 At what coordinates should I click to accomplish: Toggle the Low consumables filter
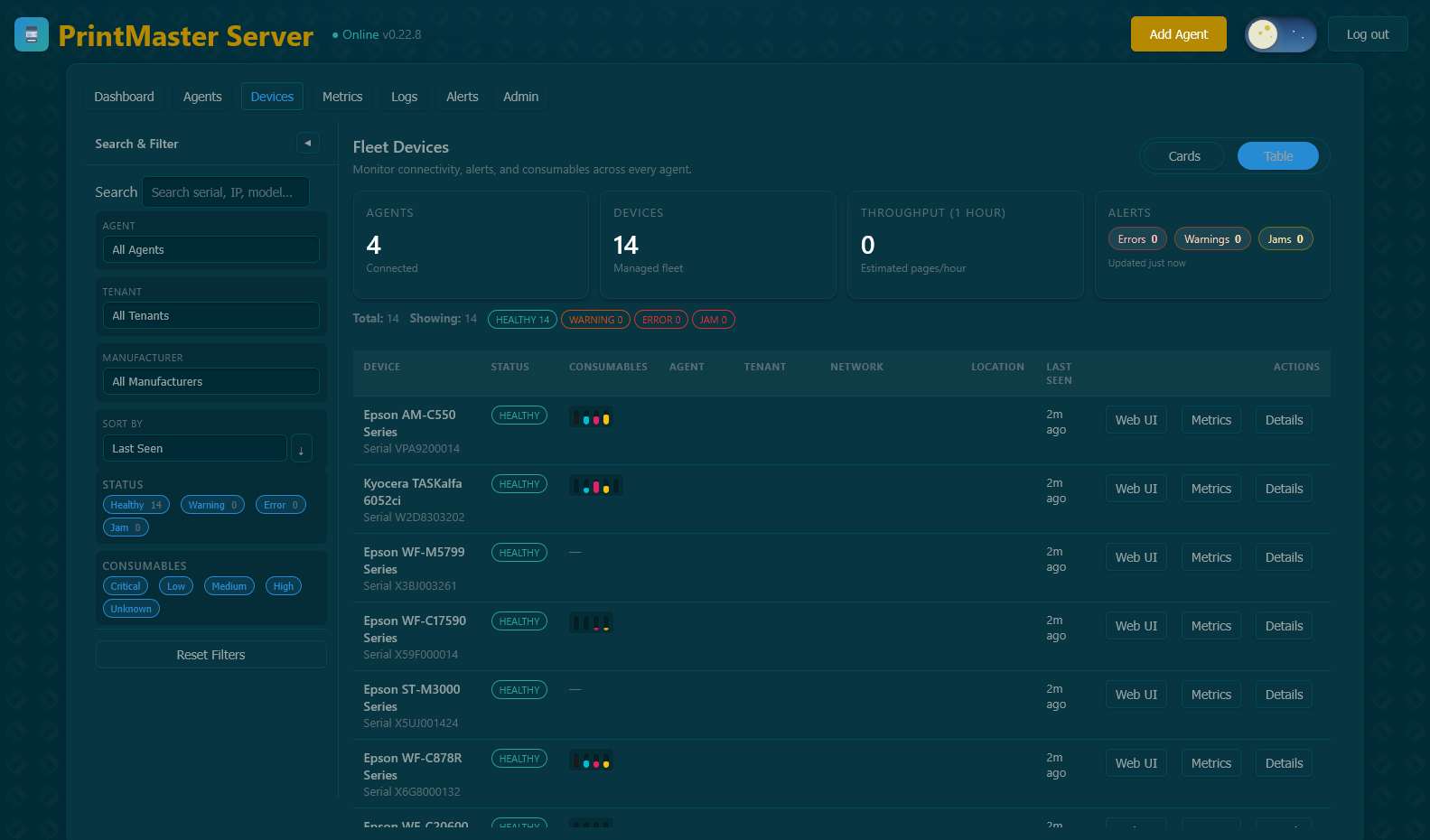(x=176, y=586)
